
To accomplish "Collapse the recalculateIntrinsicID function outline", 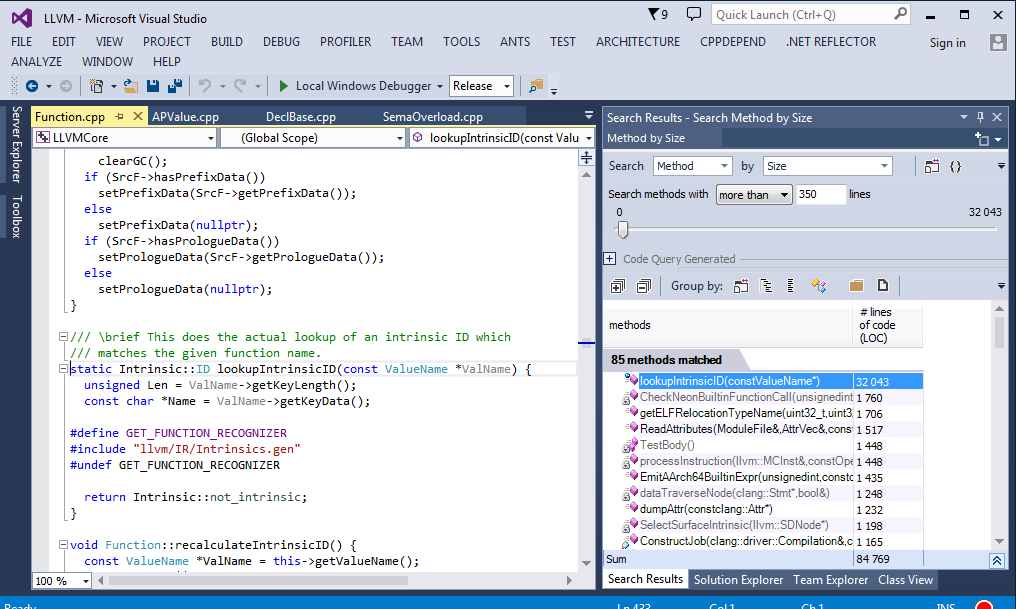I will (x=63, y=545).
